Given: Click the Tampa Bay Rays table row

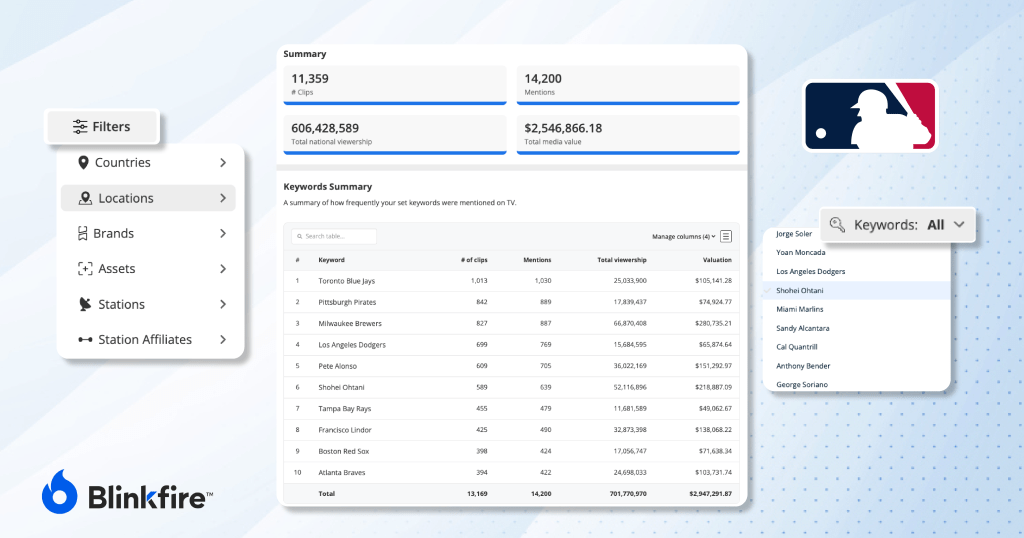Looking at the screenshot, I should point(512,409).
